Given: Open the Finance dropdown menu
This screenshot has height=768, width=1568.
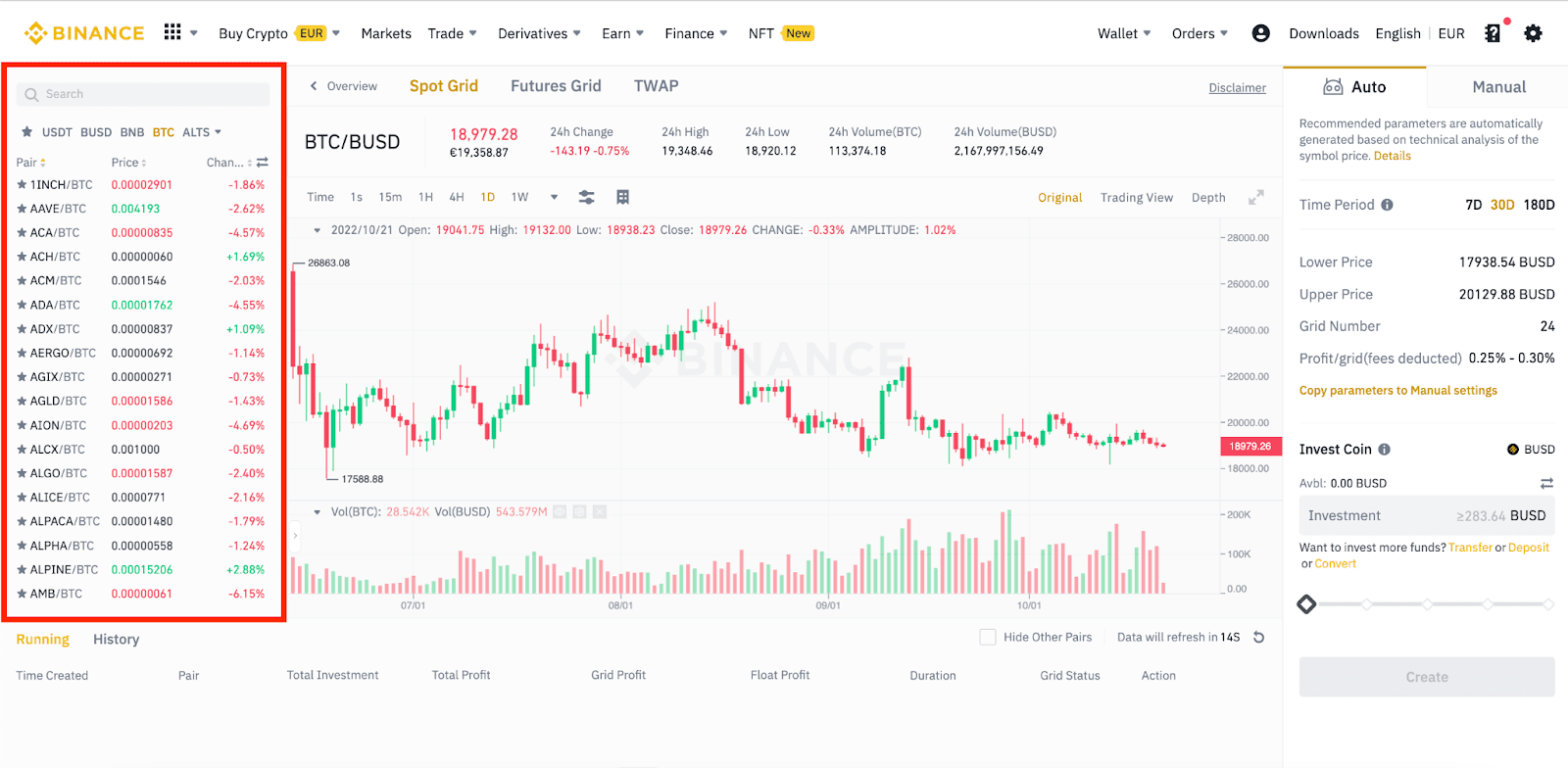Looking at the screenshot, I should (x=696, y=33).
